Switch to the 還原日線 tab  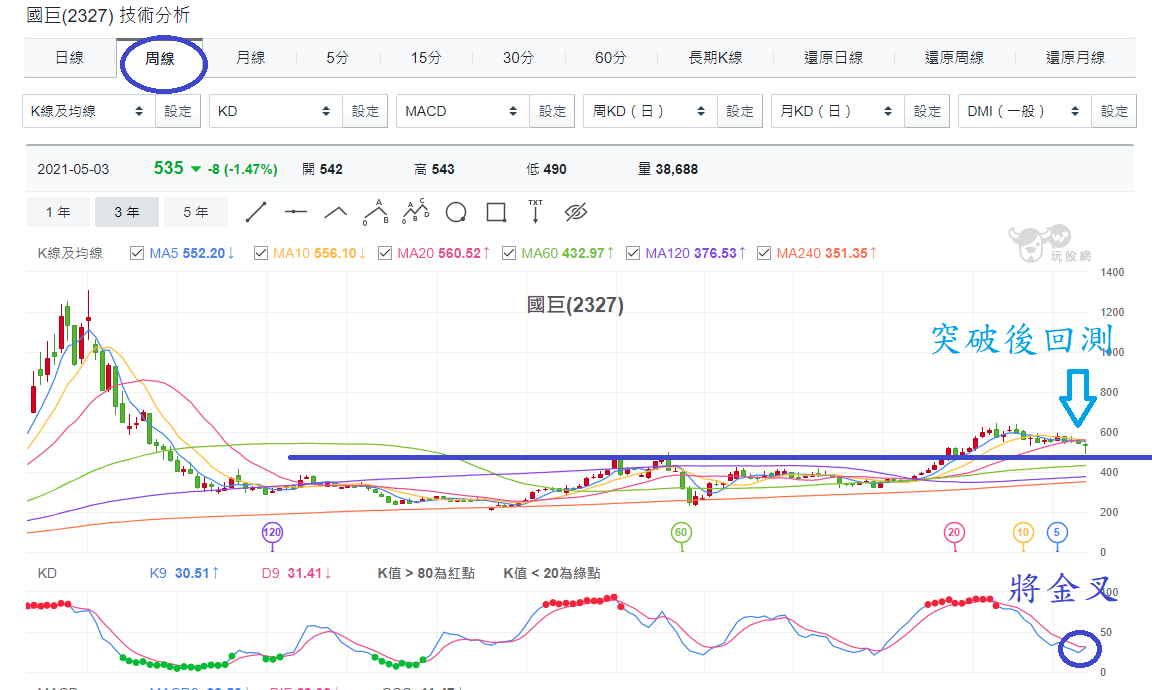pyautogui.click(x=834, y=57)
